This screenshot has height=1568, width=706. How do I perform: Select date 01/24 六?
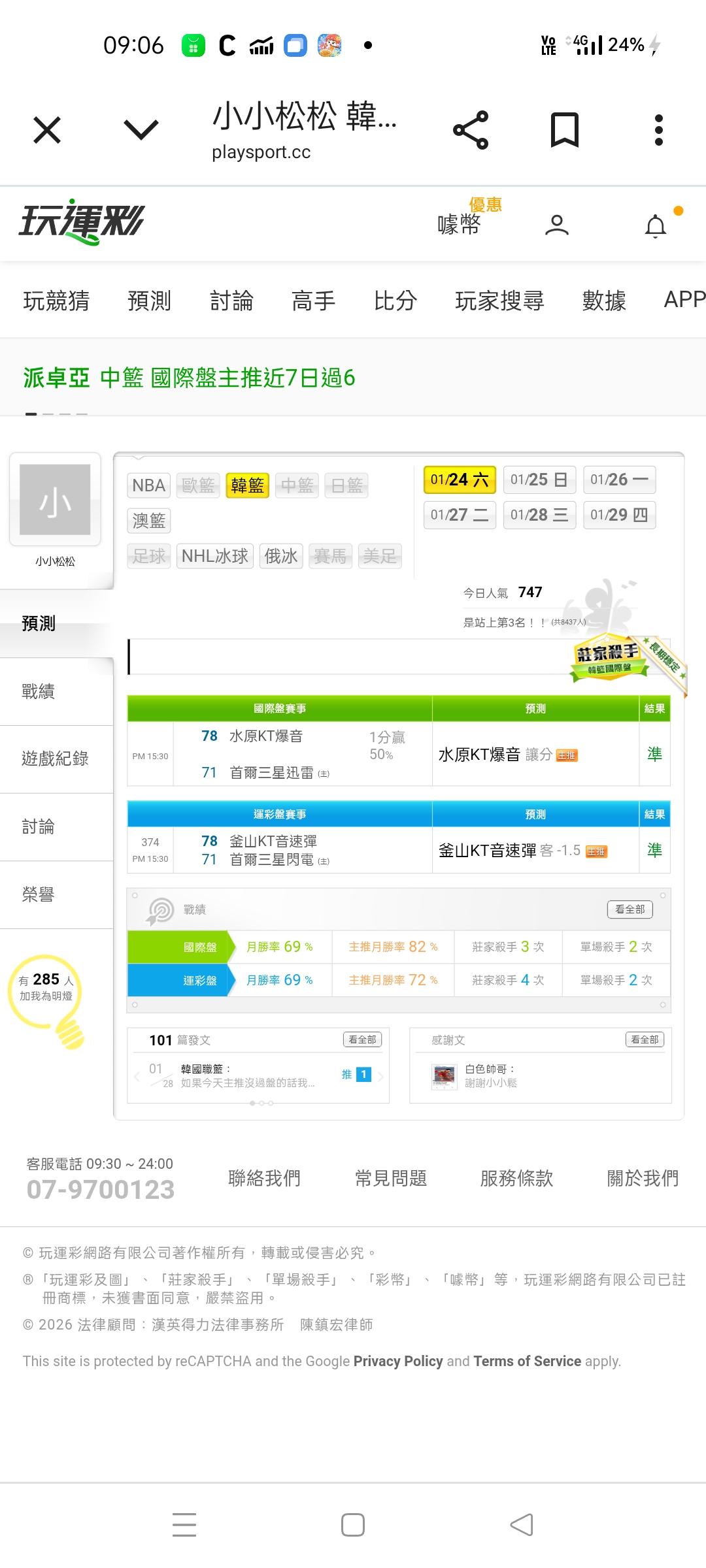point(460,480)
